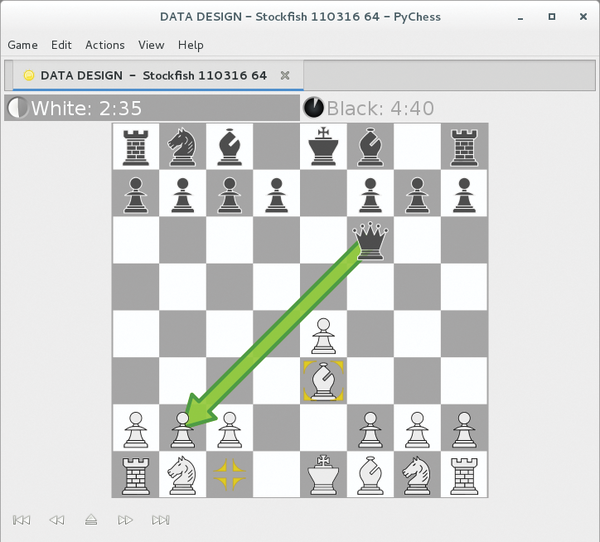Click the White clock showing 2:35
This screenshot has width=600, height=542.
click(x=152, y=108)
